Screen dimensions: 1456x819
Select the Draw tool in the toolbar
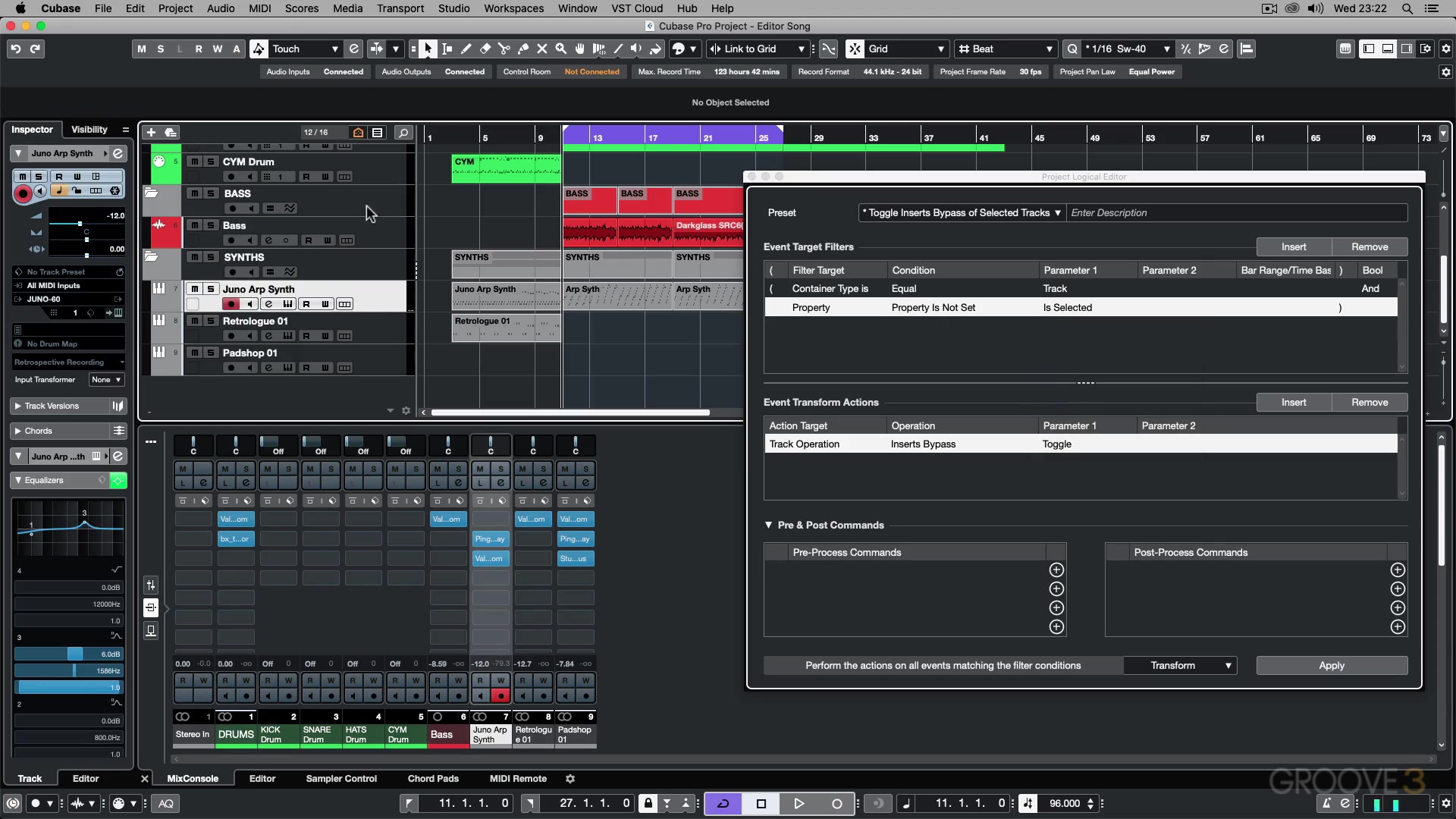click(466, 49)
